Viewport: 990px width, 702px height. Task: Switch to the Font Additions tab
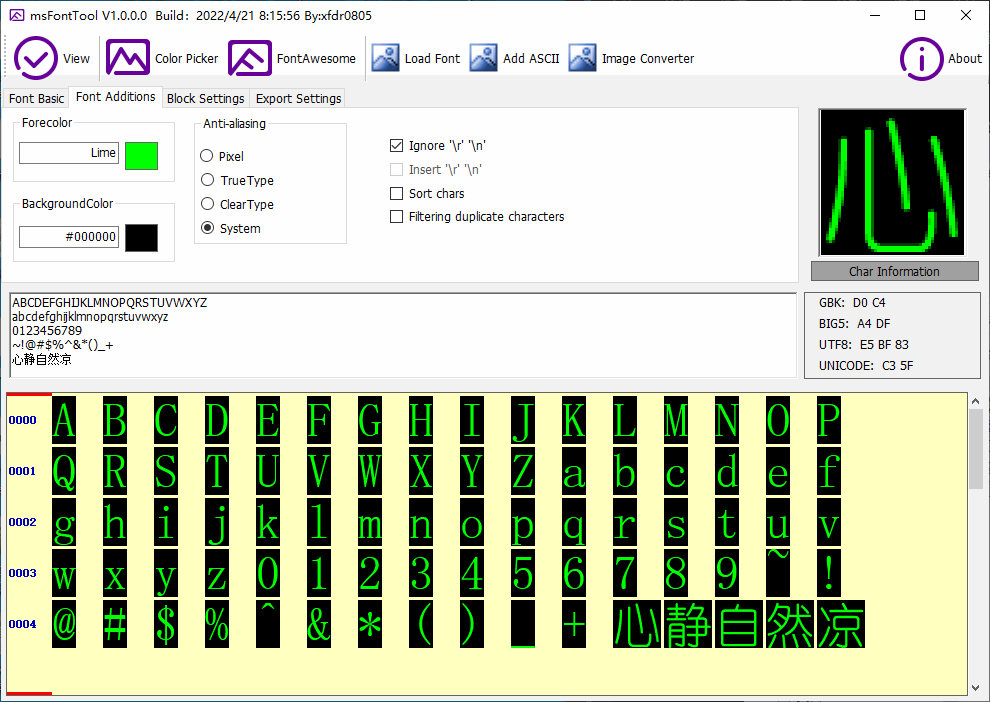pos(116,97)
